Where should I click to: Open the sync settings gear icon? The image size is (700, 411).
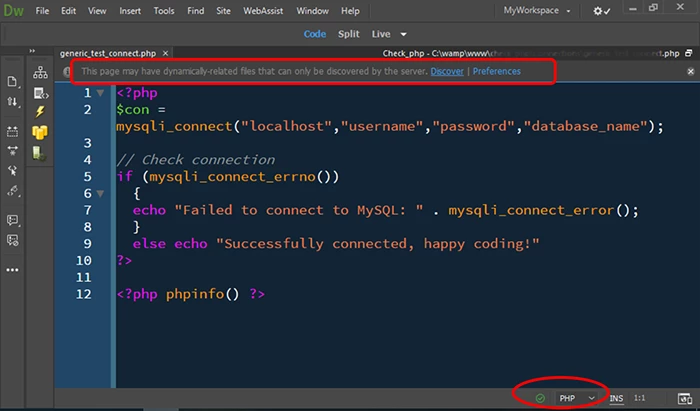(x=601, y=11)
